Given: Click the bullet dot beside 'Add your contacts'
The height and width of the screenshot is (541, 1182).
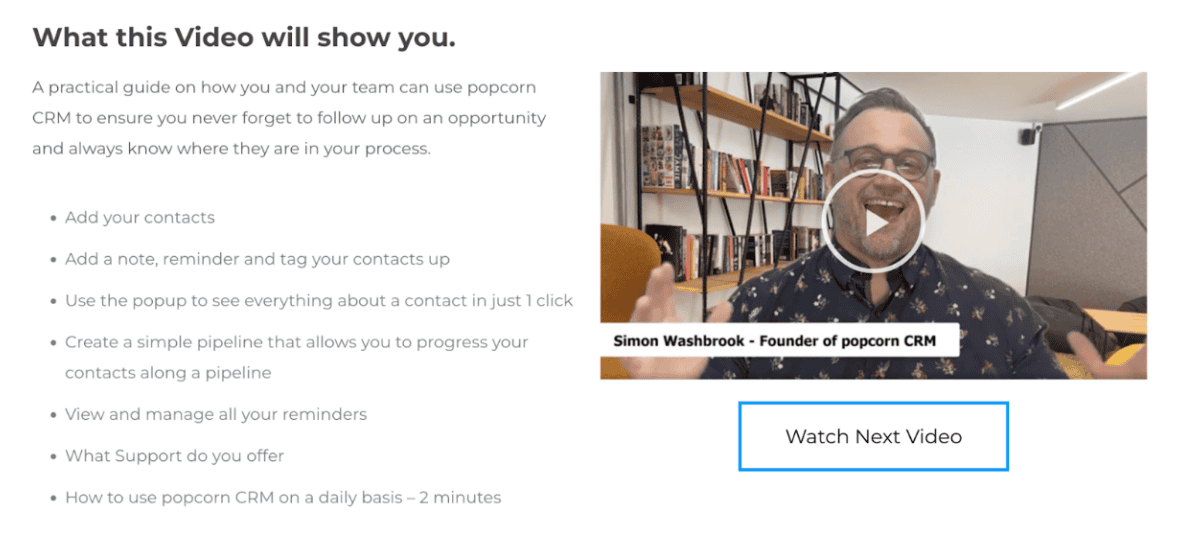Looking at the screenshot, I should pos(54,219).
